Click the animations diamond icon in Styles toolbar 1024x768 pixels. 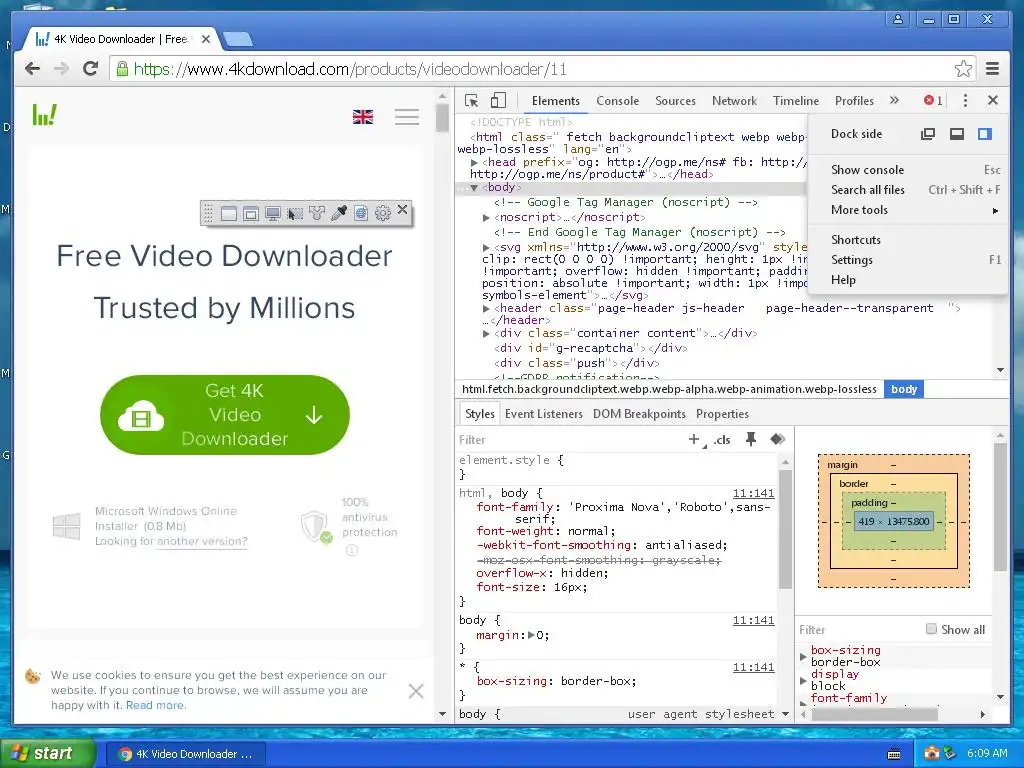pyautogui.click(x=777, y=440)
